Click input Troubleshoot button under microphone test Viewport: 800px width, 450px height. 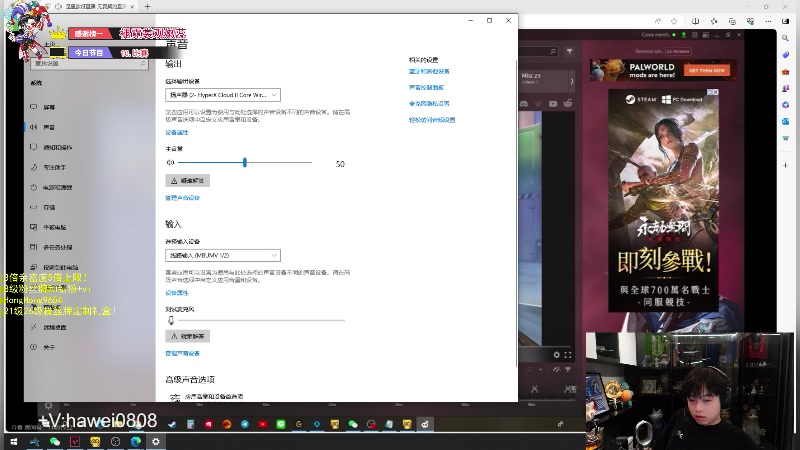(x=187, y=336)
